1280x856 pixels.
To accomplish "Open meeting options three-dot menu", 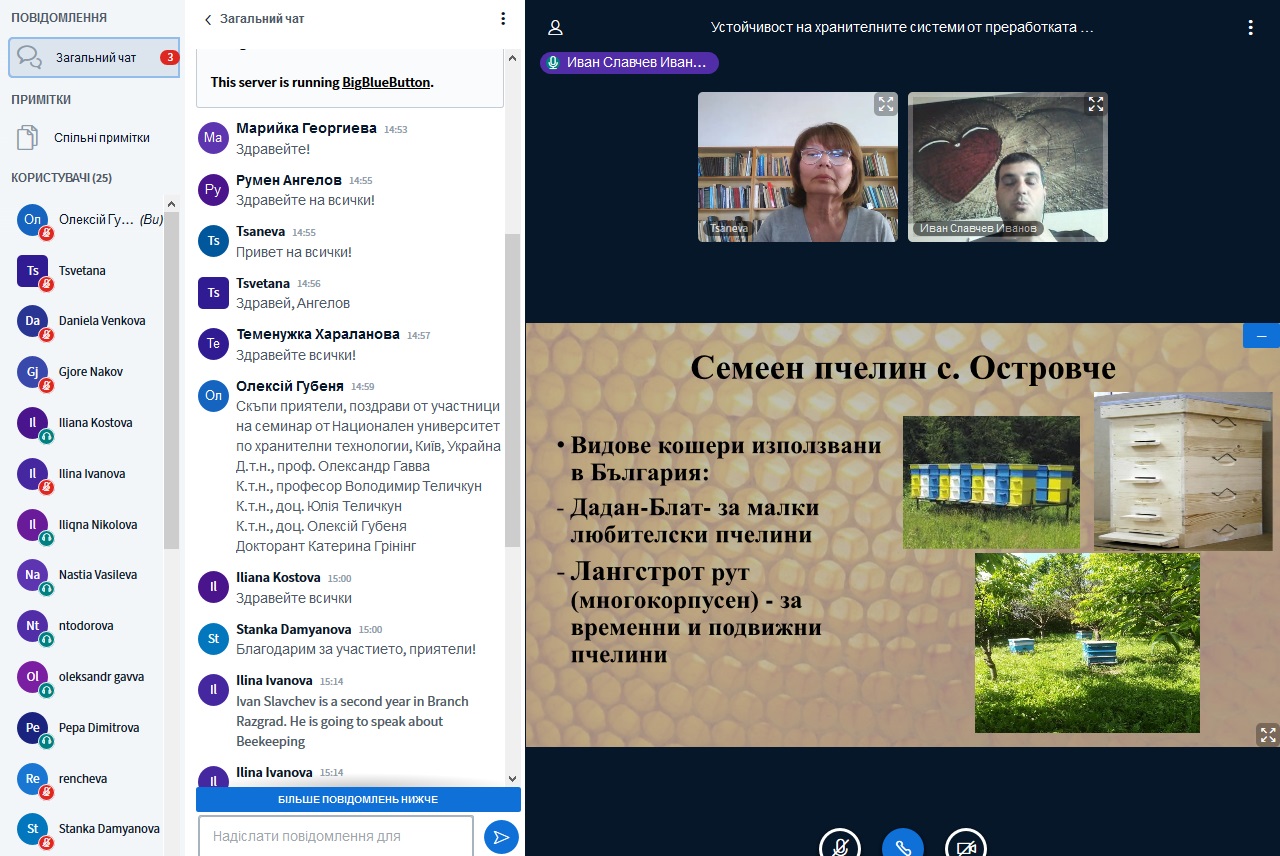I will (1250, 27).
